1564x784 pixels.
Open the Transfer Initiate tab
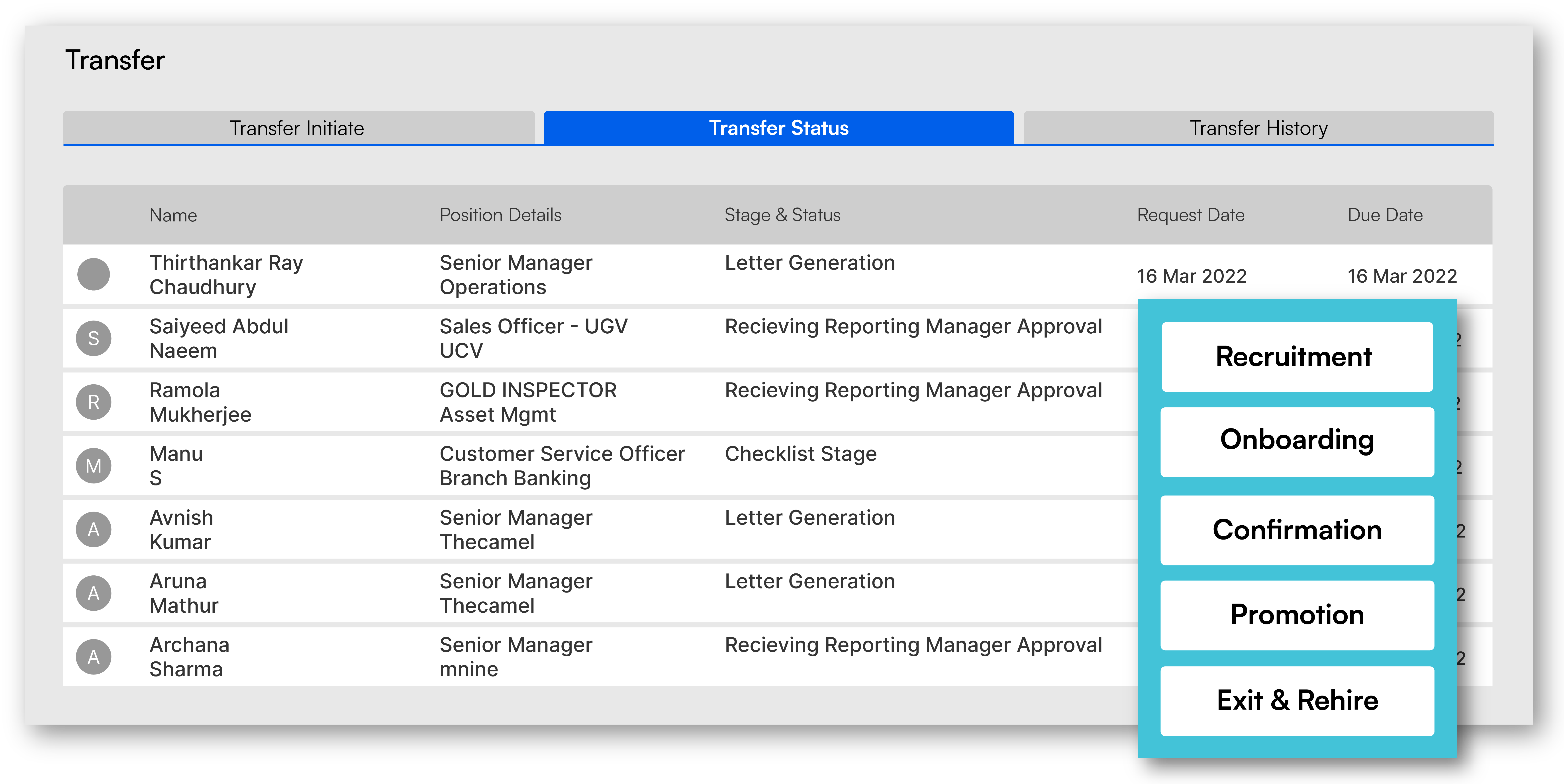pyautogui.click(x=298, y=127)
